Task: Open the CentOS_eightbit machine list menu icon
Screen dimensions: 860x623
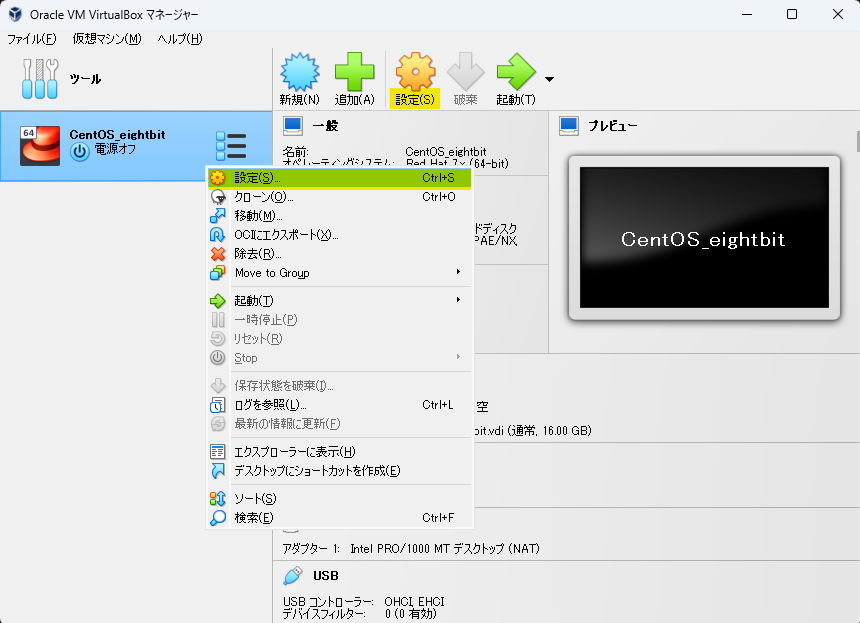Action: pos(231,146)
